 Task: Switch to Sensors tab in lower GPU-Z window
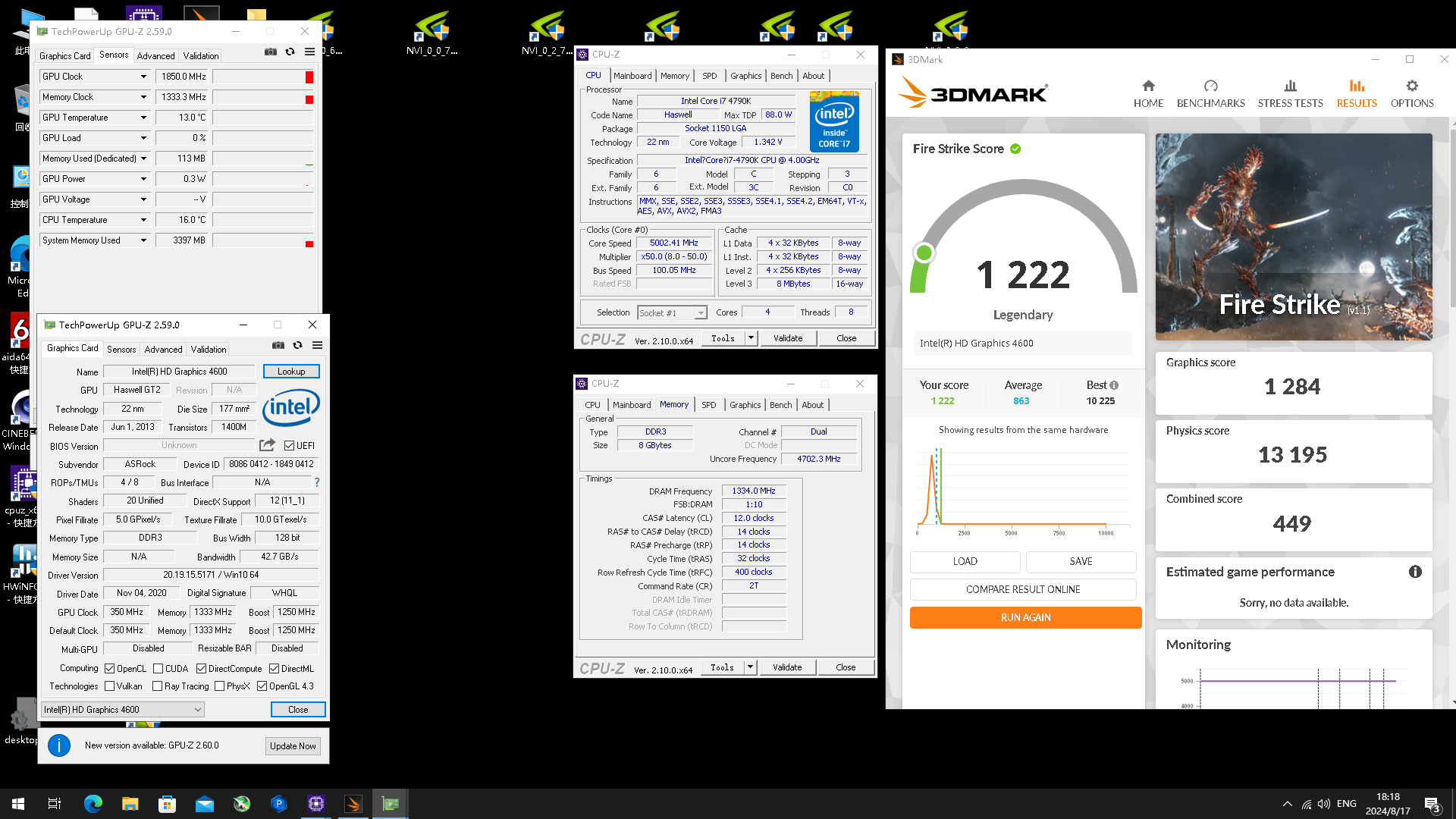(121, 350)
